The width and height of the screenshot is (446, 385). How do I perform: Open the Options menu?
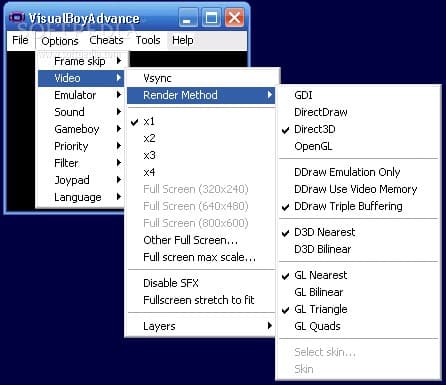pyautogui.click(x=60, y=41)
